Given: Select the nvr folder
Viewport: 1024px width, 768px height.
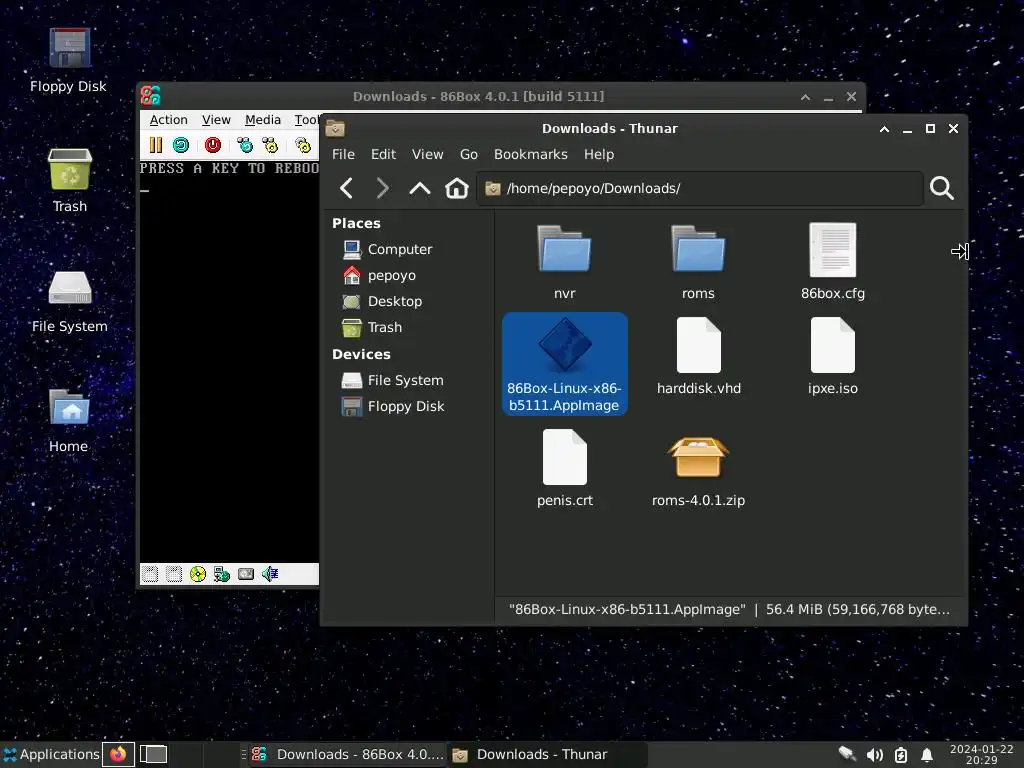Looking at the screenshot, I should [565, 263].
